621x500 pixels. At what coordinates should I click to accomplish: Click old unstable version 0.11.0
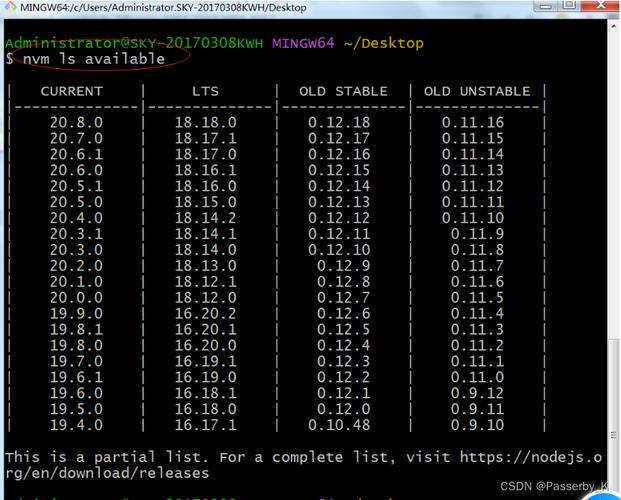click(478, 377)
